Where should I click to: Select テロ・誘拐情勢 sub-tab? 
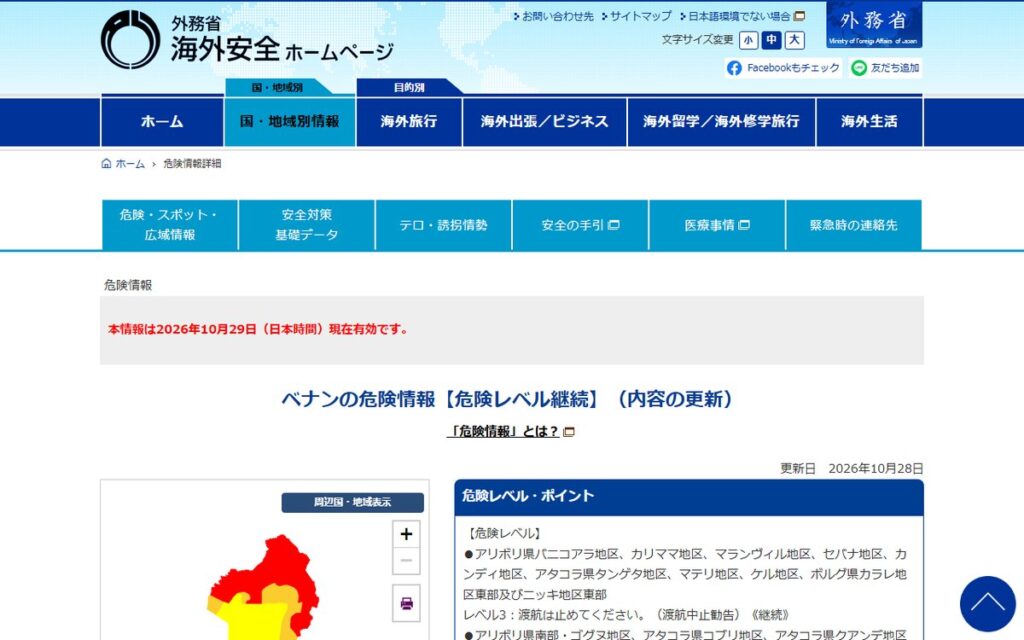coord(443,225)
